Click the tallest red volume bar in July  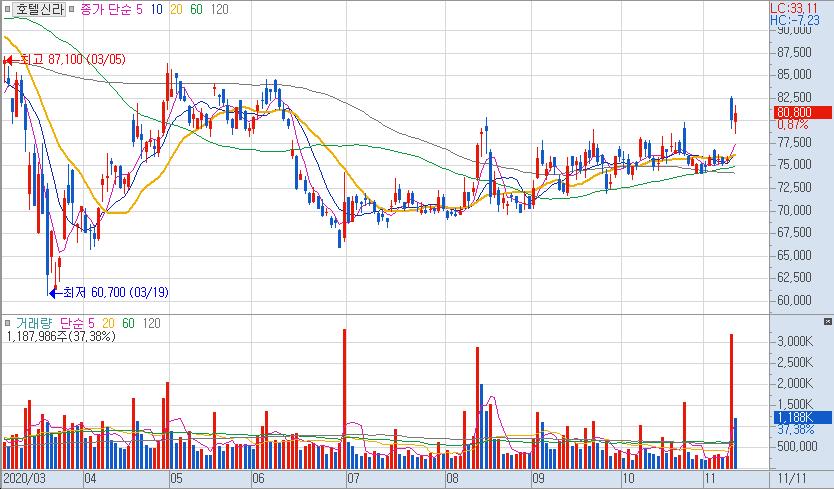(x=345, y=399)
